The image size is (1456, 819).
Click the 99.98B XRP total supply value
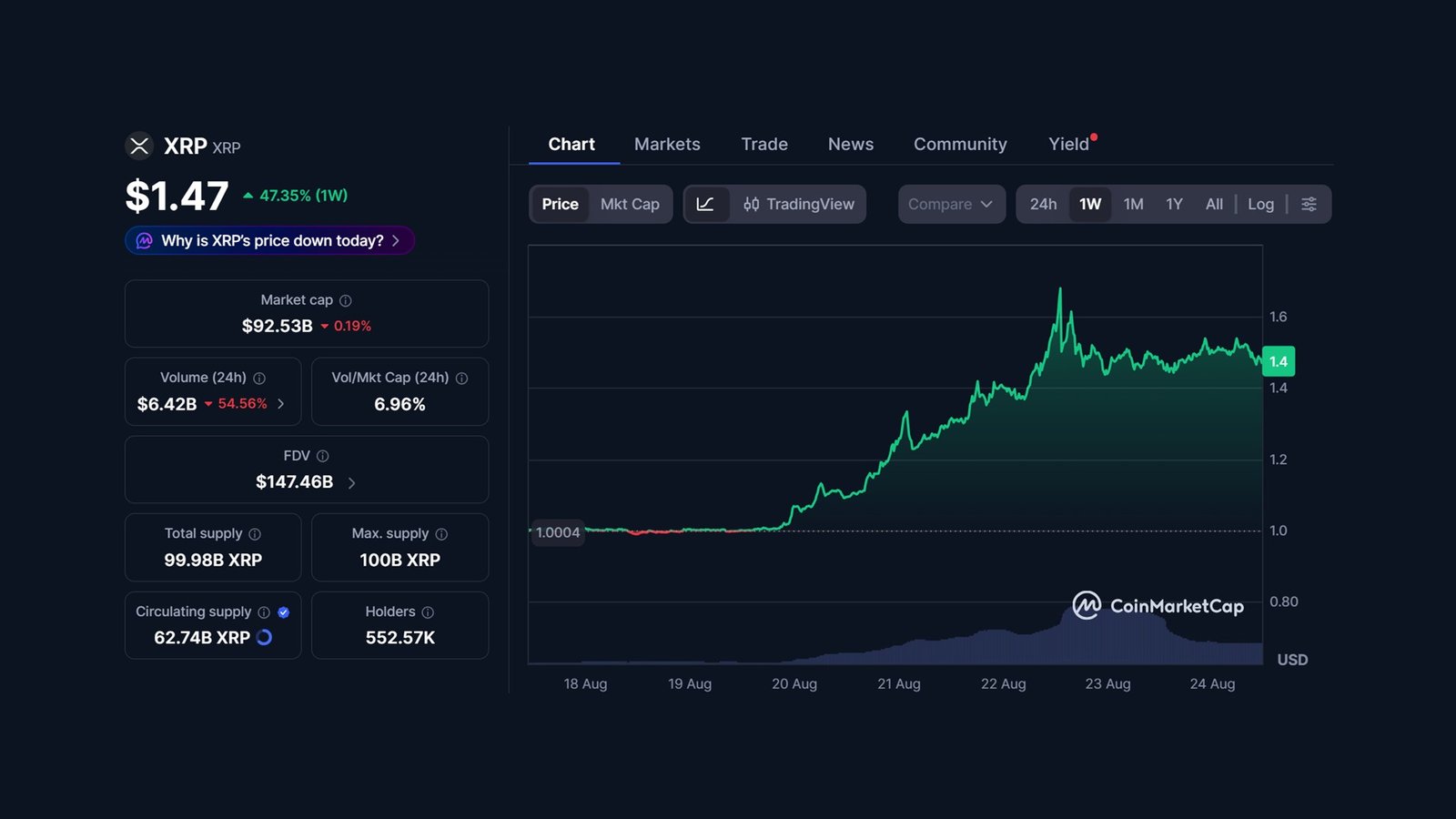coord(213,560)
